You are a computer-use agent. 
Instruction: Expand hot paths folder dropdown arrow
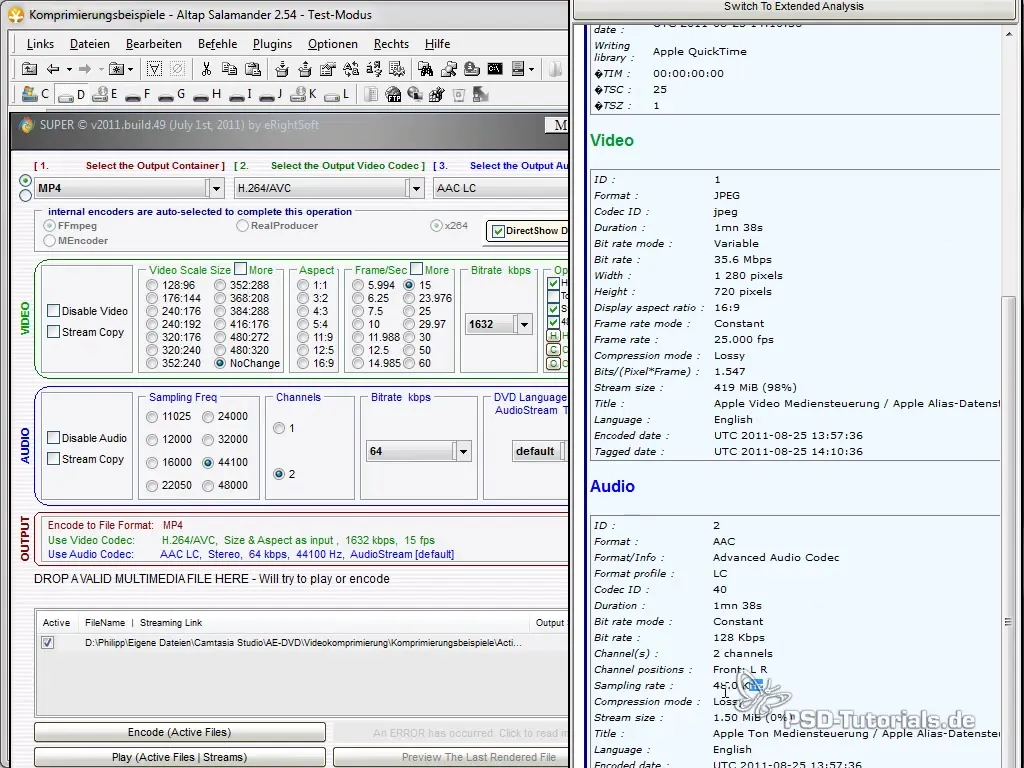(131, 69)
